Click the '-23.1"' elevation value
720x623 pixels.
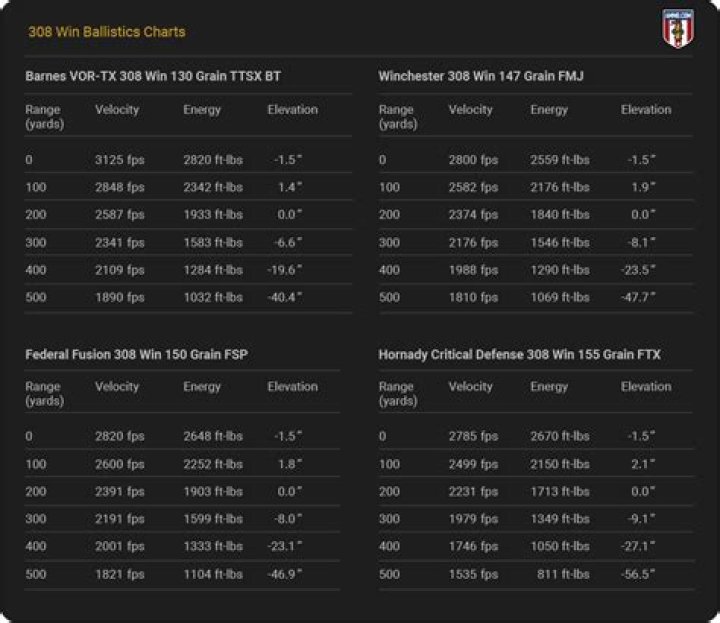pos(285,546)
